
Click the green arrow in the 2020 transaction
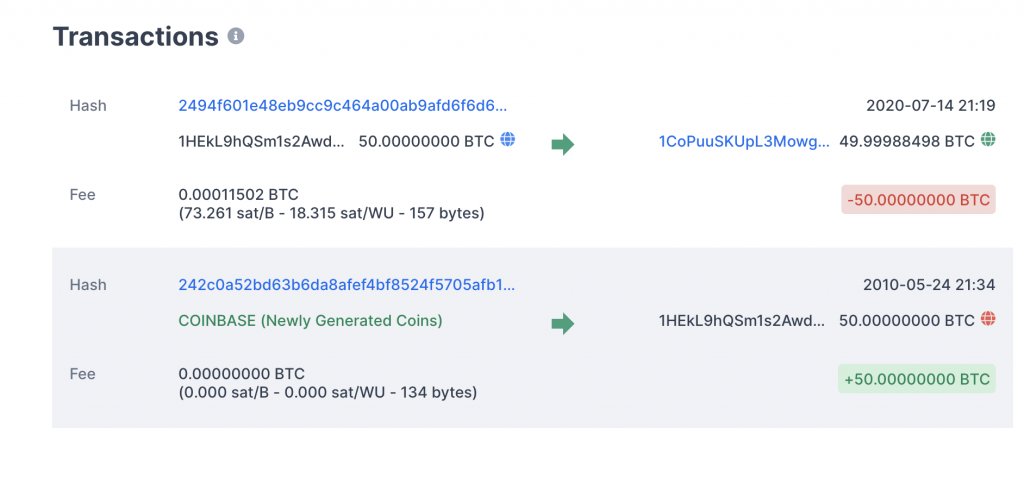coord(563,144)
